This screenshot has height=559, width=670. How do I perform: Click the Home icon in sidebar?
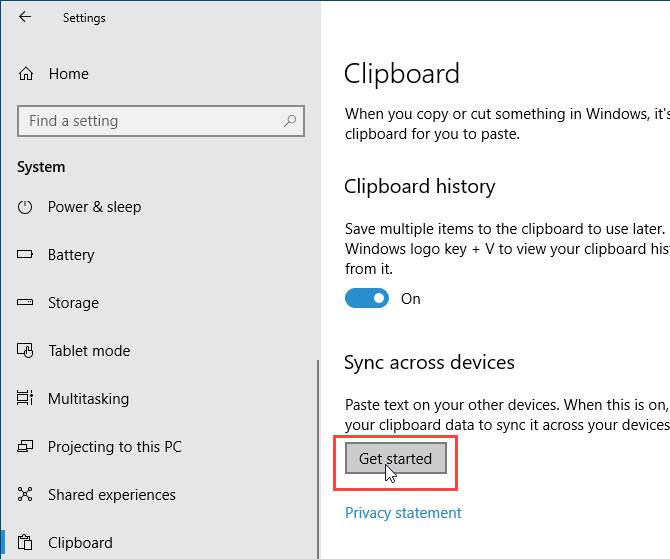[x=26, y=74]
